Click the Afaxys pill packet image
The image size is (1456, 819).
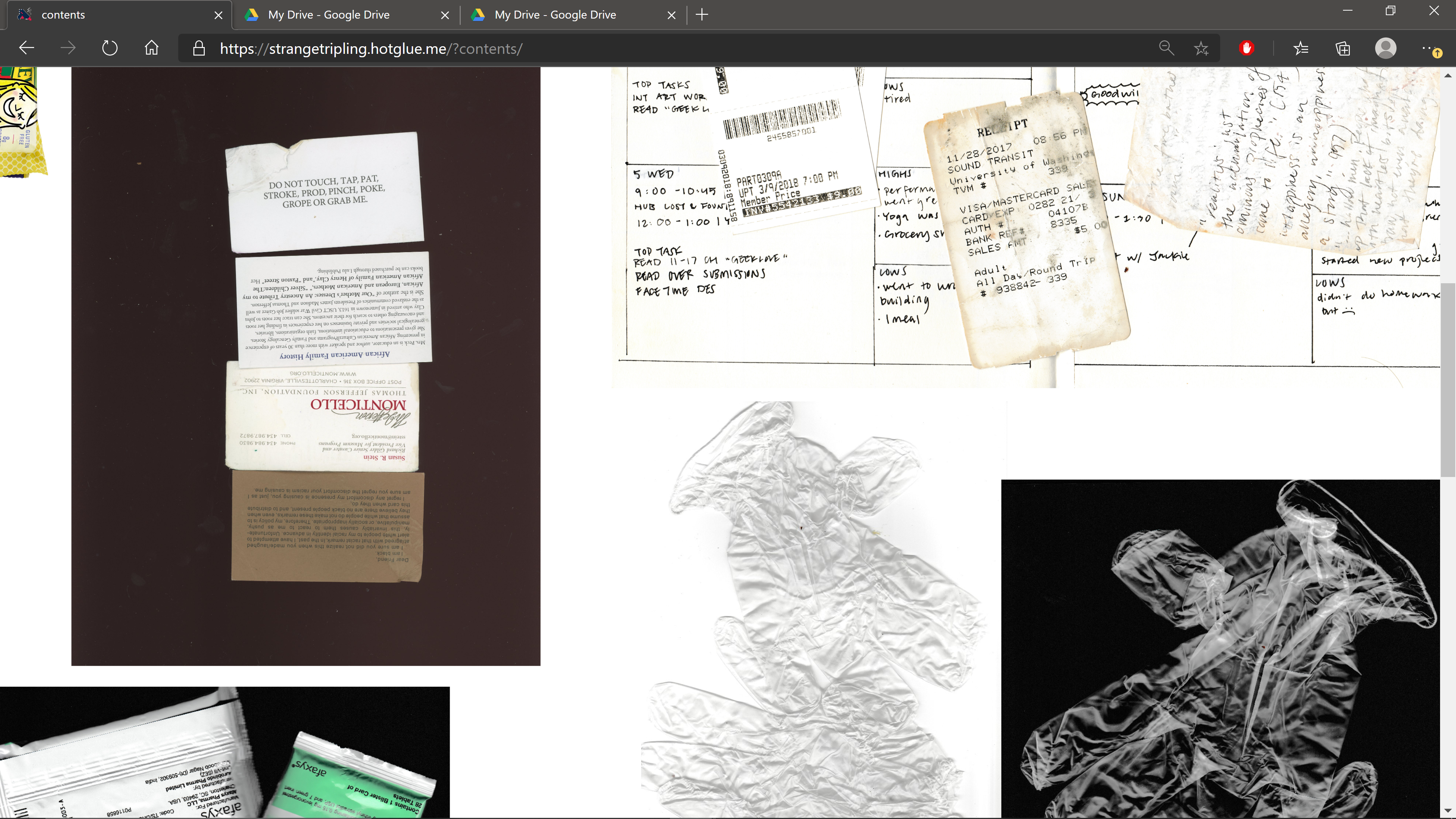click(224, 752)
